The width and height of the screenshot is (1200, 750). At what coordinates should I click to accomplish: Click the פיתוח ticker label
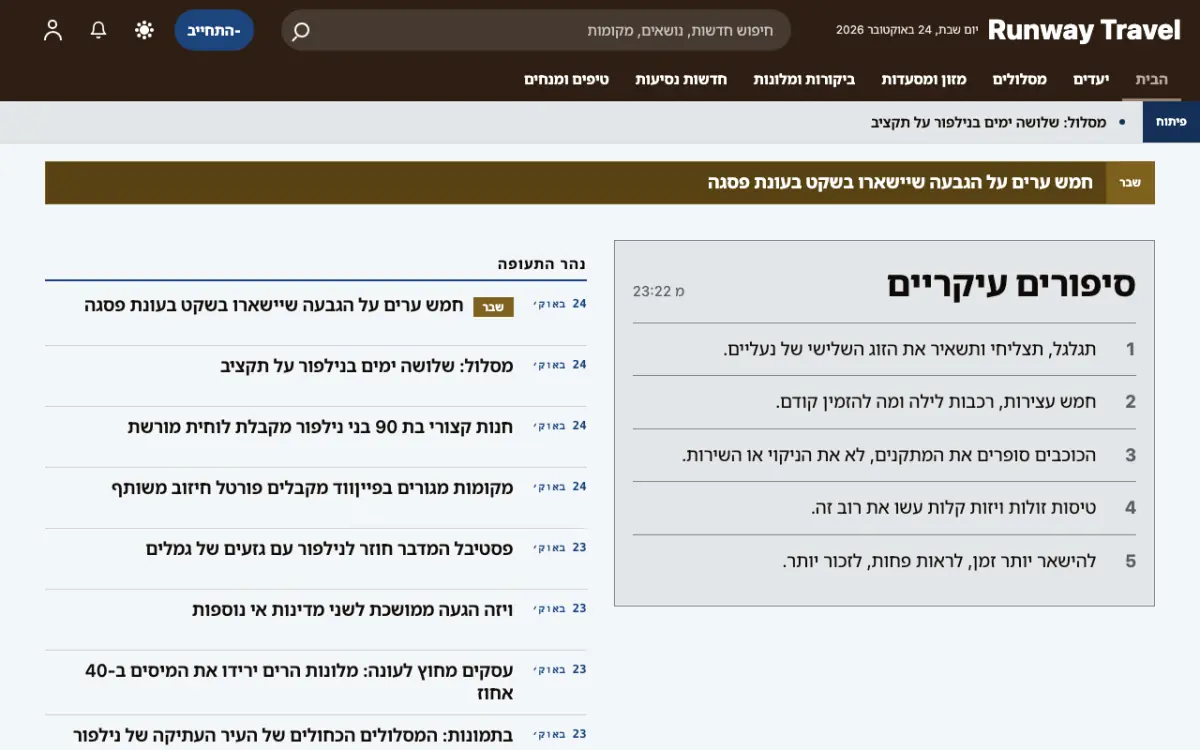point(1171,122)
